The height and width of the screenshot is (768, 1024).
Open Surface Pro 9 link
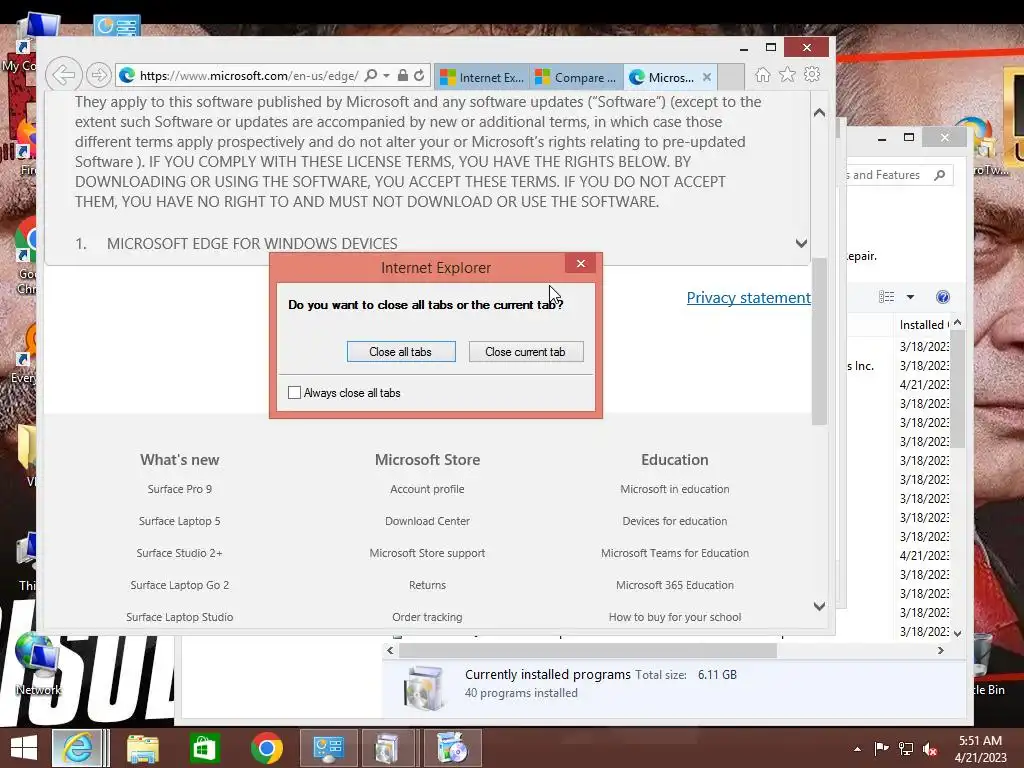[x=180, y=488]
